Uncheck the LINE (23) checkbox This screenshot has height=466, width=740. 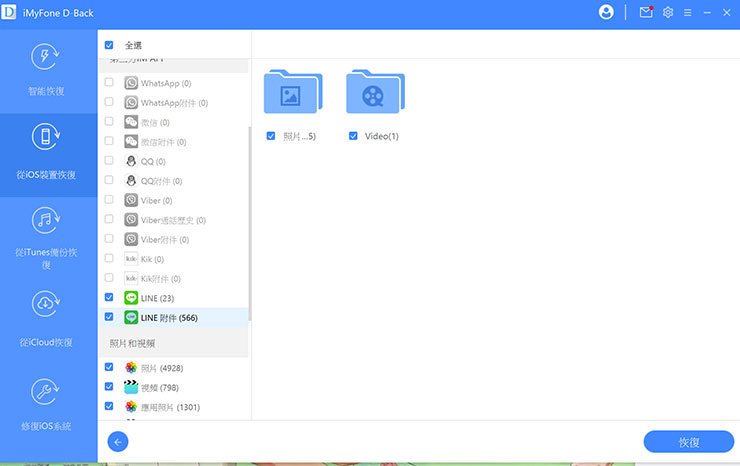[109, 298]
